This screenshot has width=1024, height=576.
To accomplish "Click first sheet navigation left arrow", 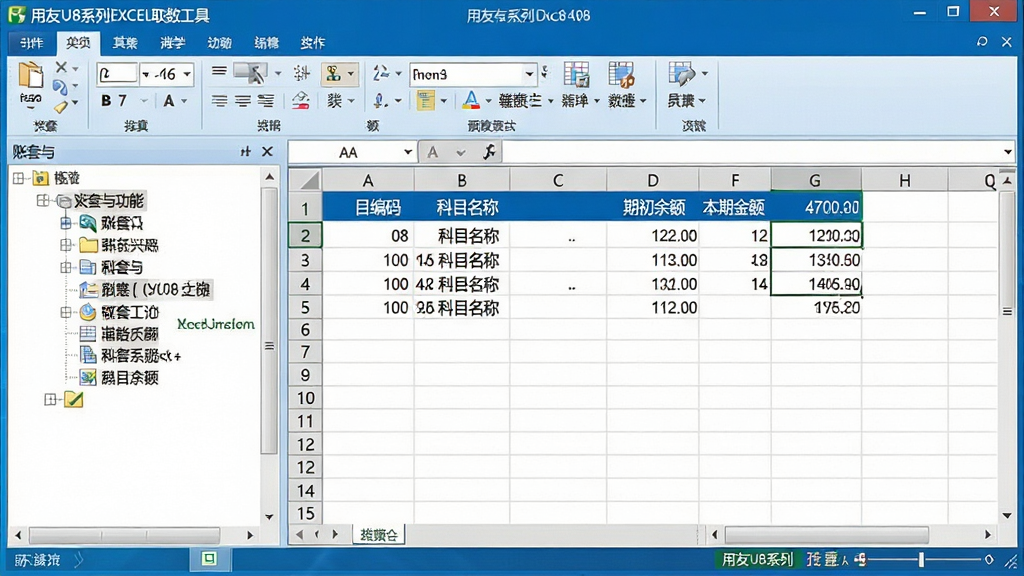I will pos(299,535).
